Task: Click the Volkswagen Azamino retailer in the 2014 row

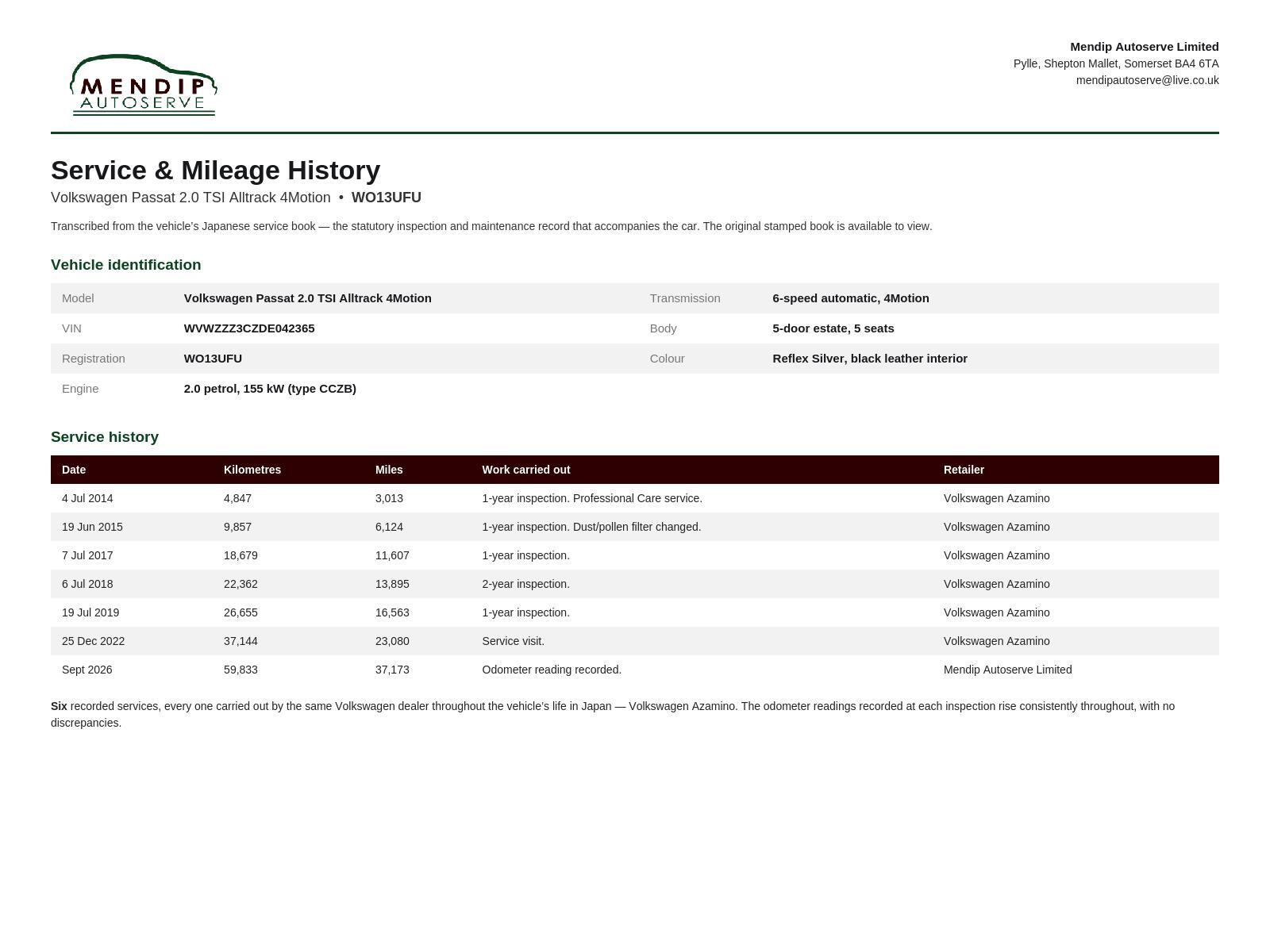Action: click(996, 498)
